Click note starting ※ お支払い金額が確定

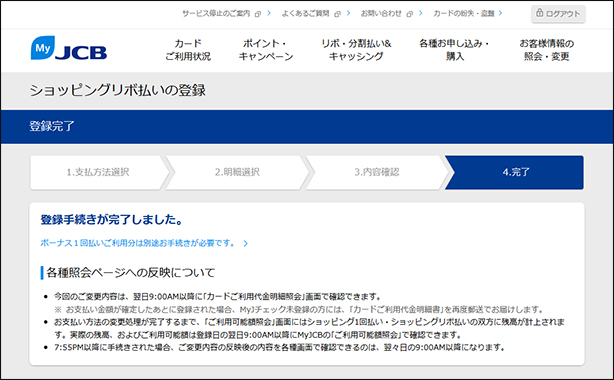tap(299, 309)
